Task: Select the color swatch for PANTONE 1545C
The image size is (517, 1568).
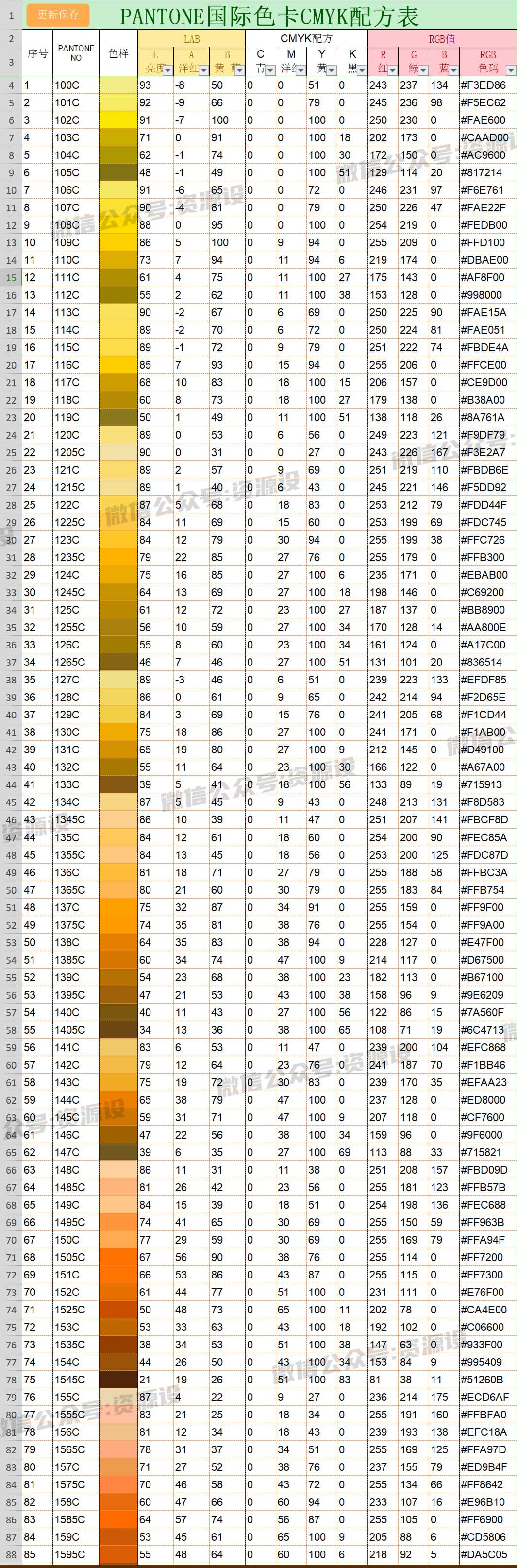Action: 118,1380
